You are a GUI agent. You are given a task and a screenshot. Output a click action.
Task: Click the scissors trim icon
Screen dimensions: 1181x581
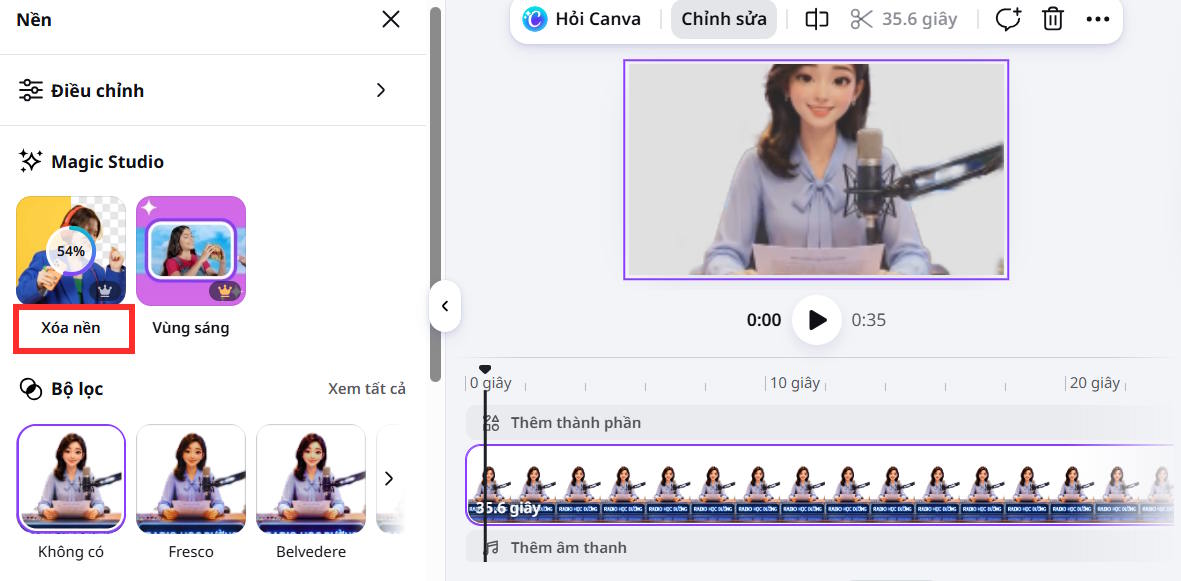861,19
